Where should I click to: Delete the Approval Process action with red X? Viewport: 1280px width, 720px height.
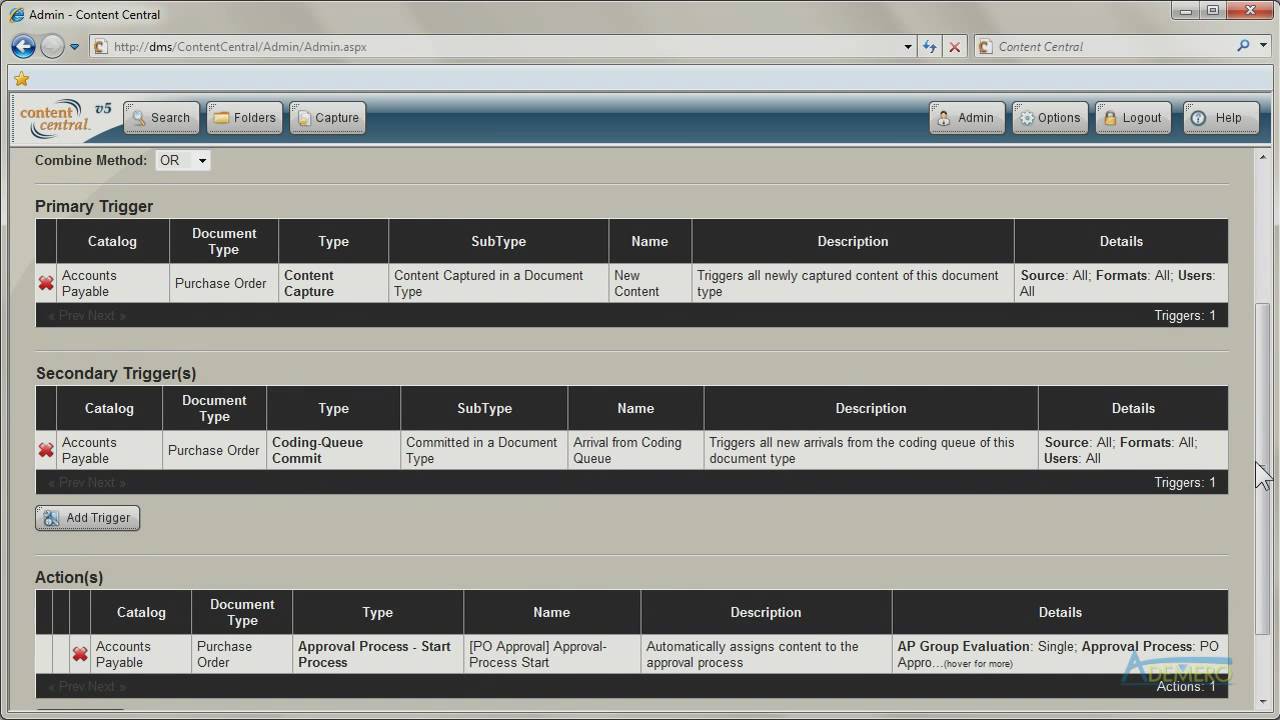[x=80, y=654]
